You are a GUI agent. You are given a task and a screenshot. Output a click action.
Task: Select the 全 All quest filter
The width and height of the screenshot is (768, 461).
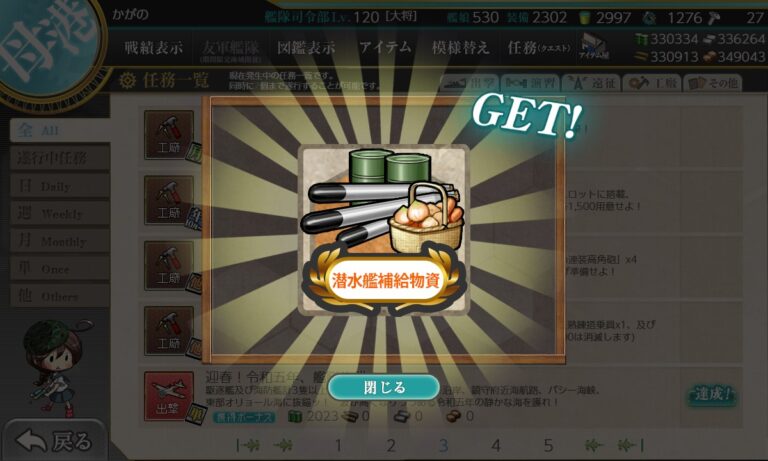(x=60, y=130)
